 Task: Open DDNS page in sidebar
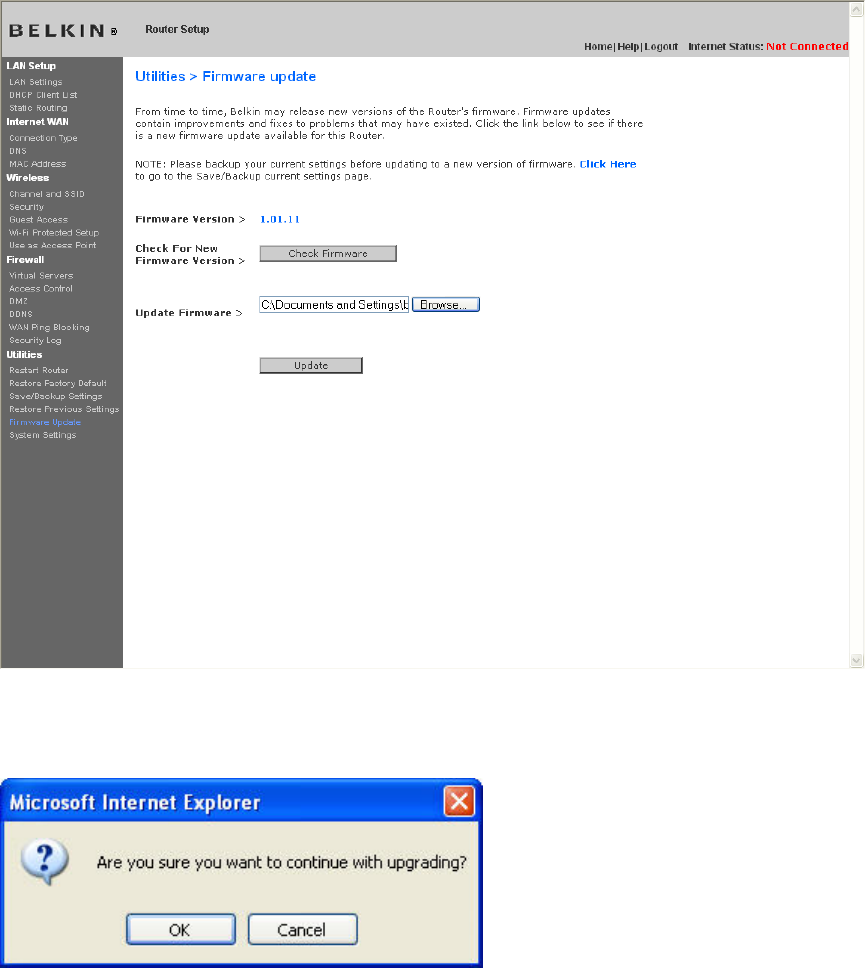(x=21, y=314)
